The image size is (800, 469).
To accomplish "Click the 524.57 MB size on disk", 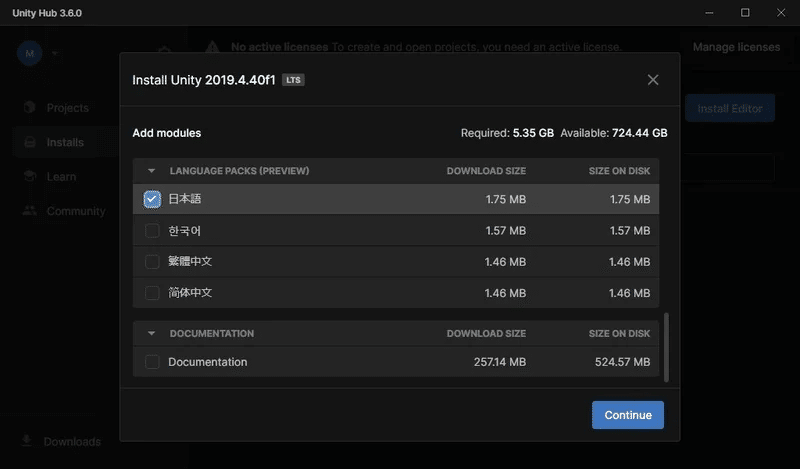I will [x=622, y=362].
